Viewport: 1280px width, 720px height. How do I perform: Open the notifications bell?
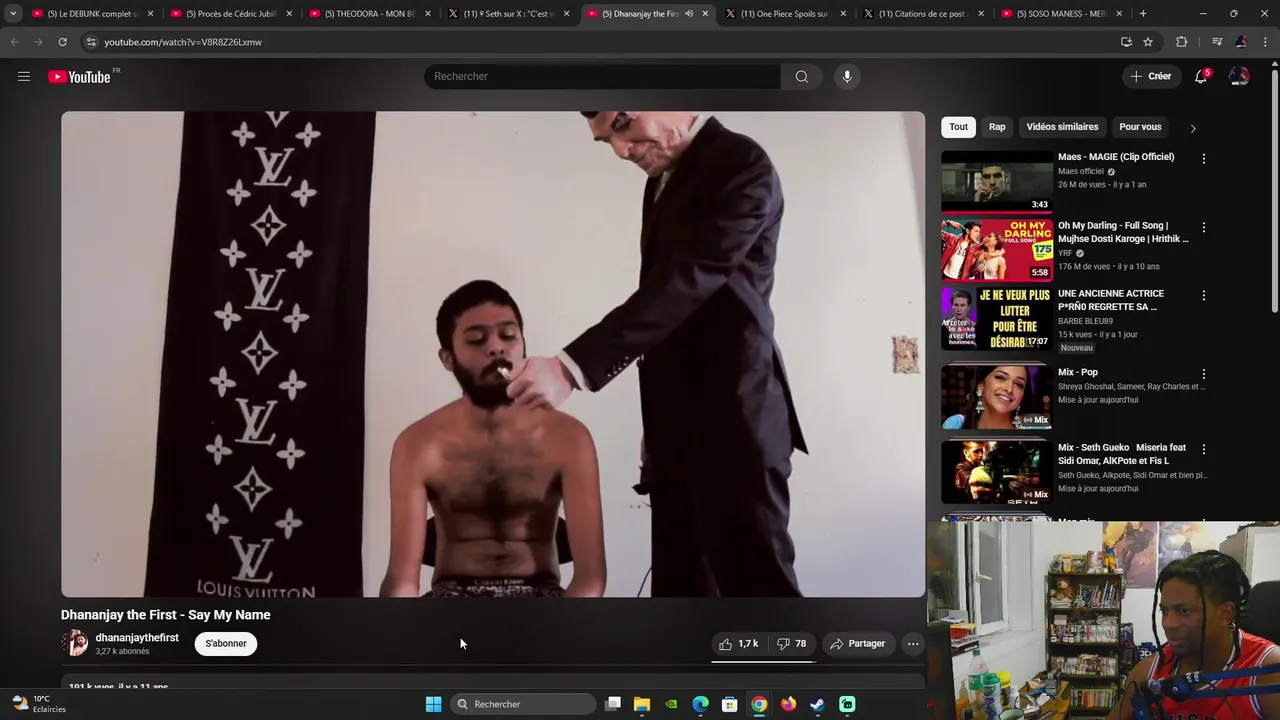click(x=1201, y=77)
